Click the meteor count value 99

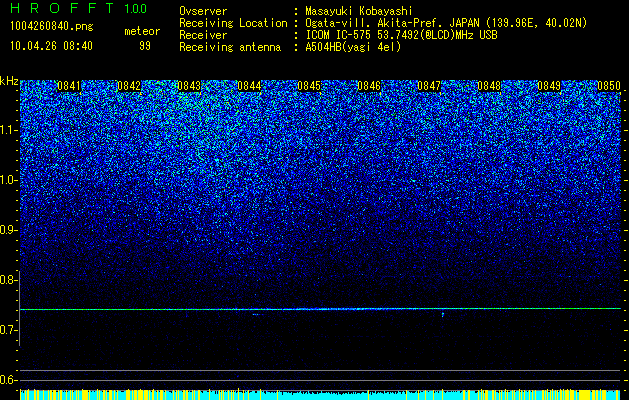[x=145, y=46]
